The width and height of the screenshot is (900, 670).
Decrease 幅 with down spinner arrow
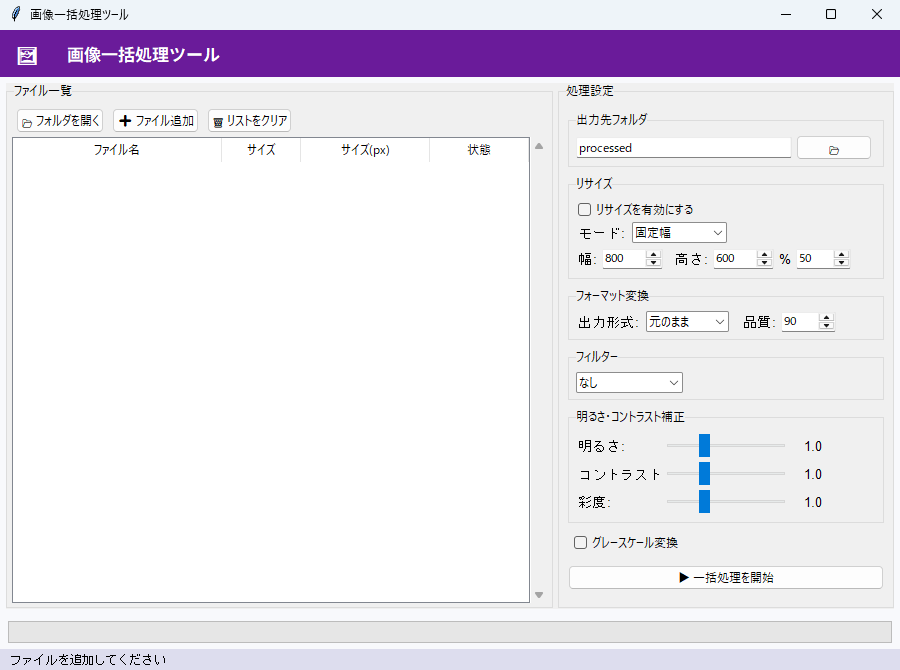pos(653,263)
